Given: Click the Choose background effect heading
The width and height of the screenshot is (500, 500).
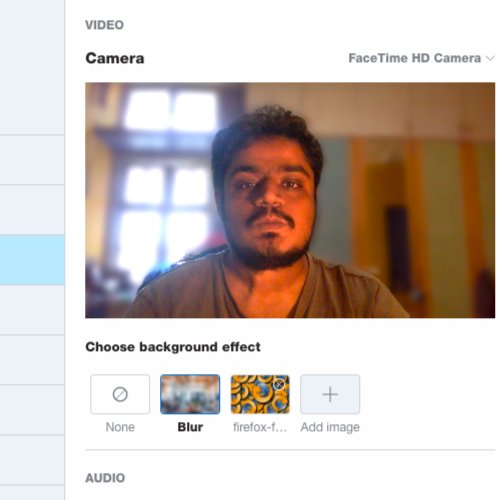Looking at the screenshot, I should pos(173,347).
